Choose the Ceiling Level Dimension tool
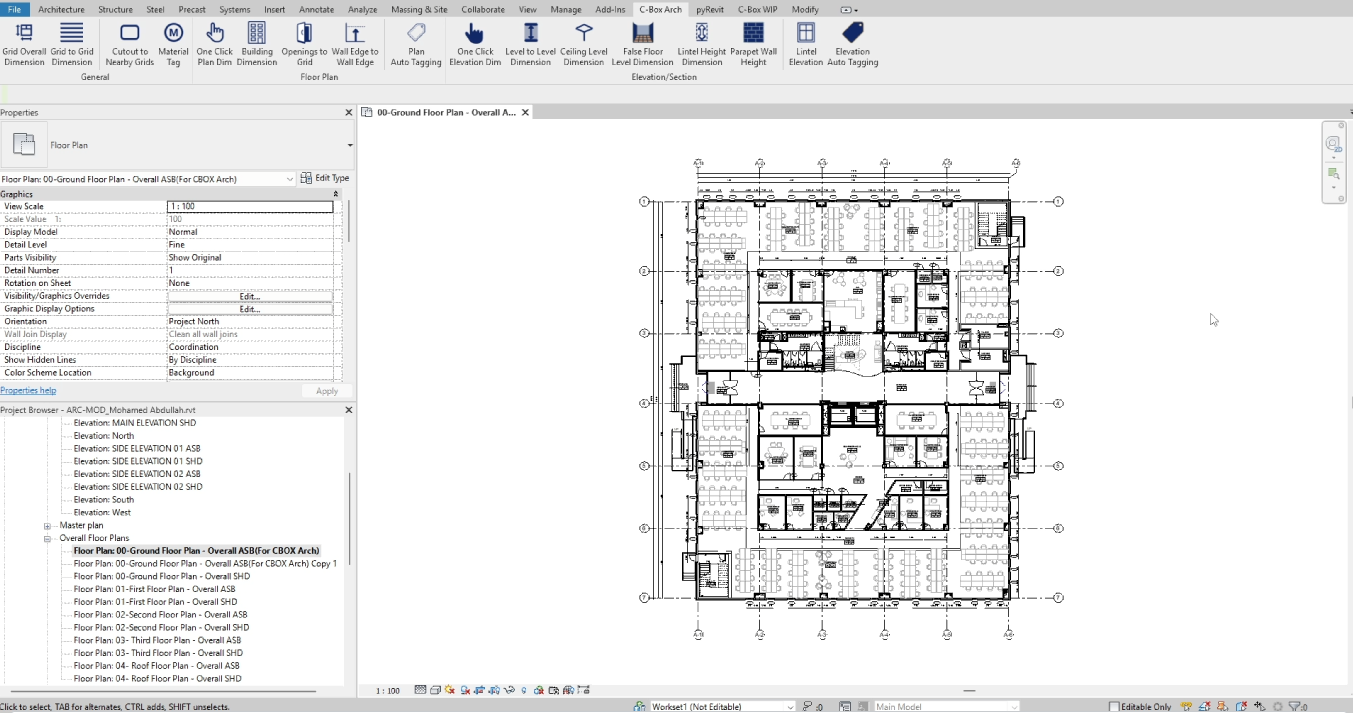 (583, 45)
